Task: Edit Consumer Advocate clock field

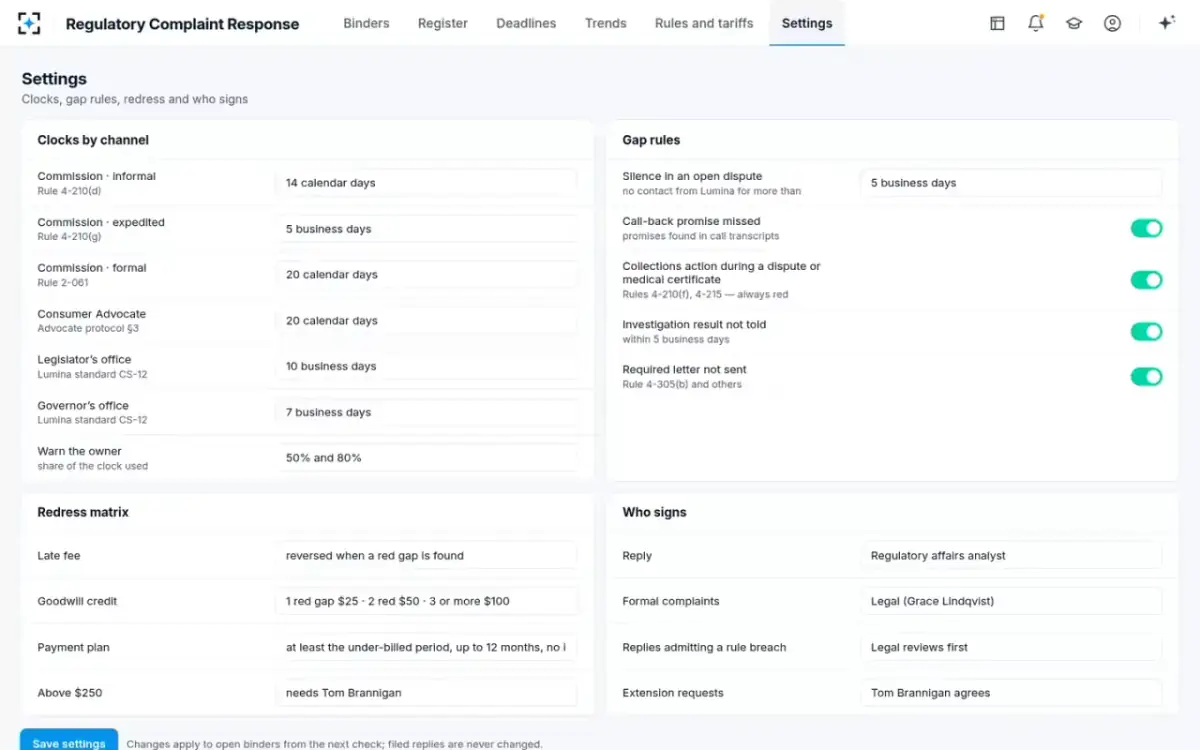Action: pos(426,321)
